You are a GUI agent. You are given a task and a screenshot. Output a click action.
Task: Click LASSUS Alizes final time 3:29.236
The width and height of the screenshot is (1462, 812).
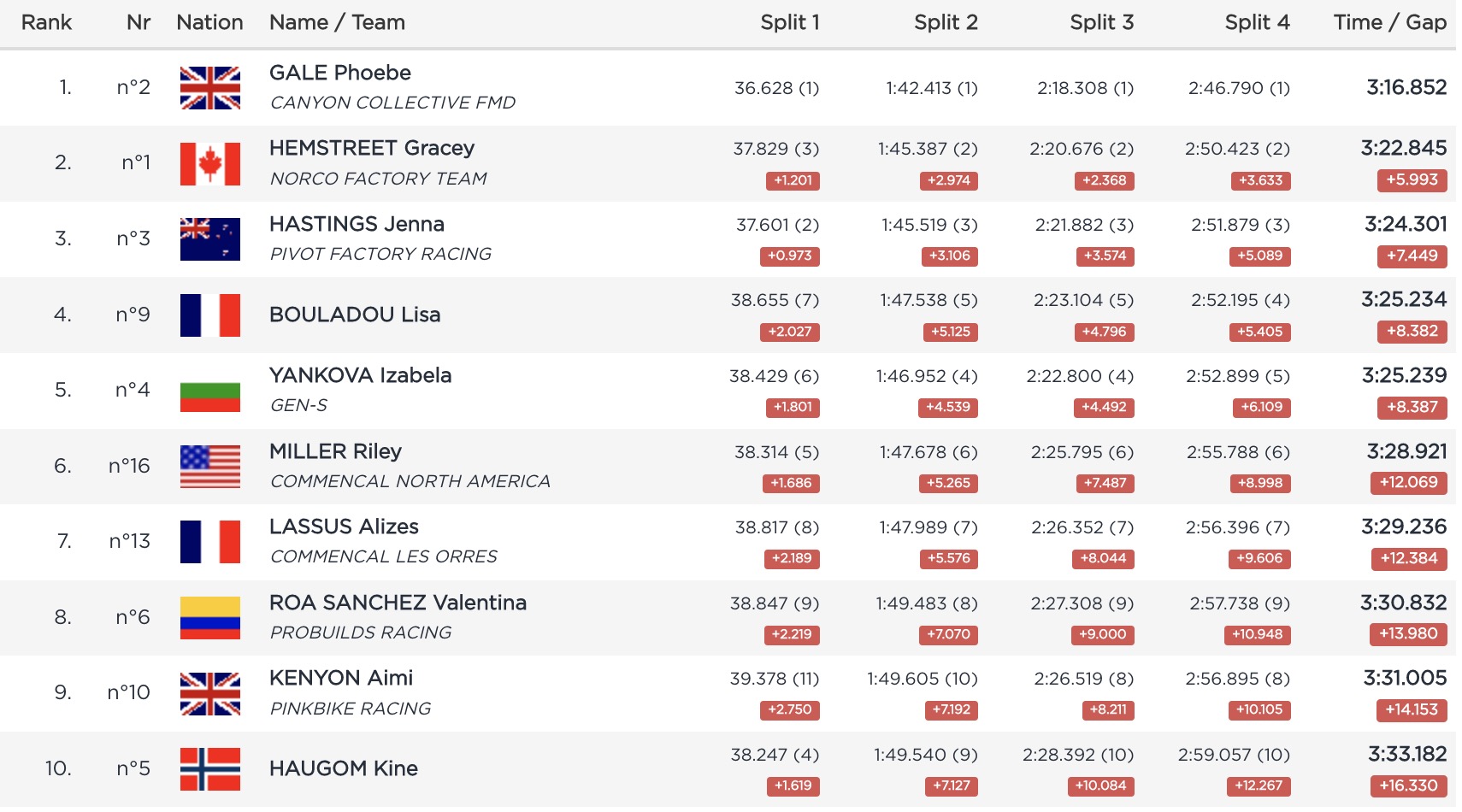(1403, 527)
